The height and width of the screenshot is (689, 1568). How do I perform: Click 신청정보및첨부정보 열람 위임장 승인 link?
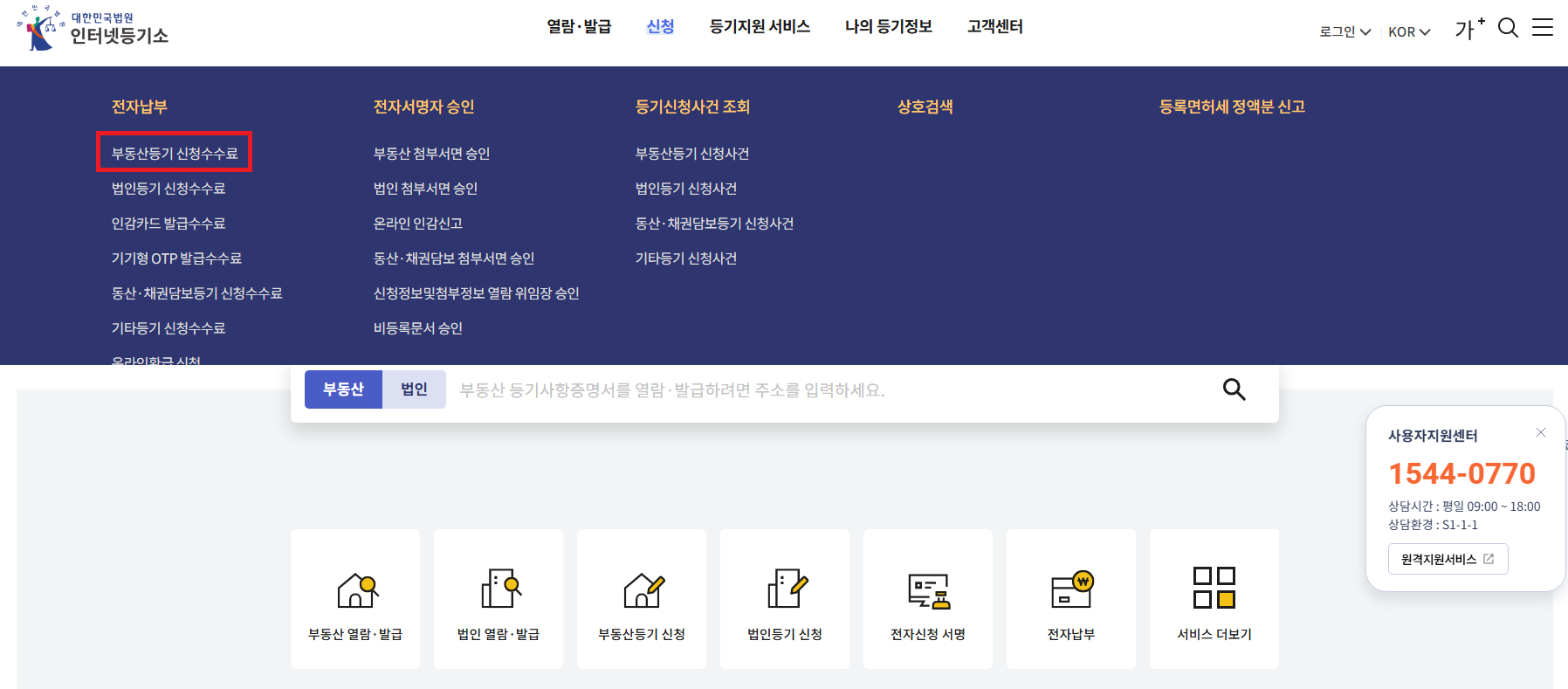[x=477, y=293]
